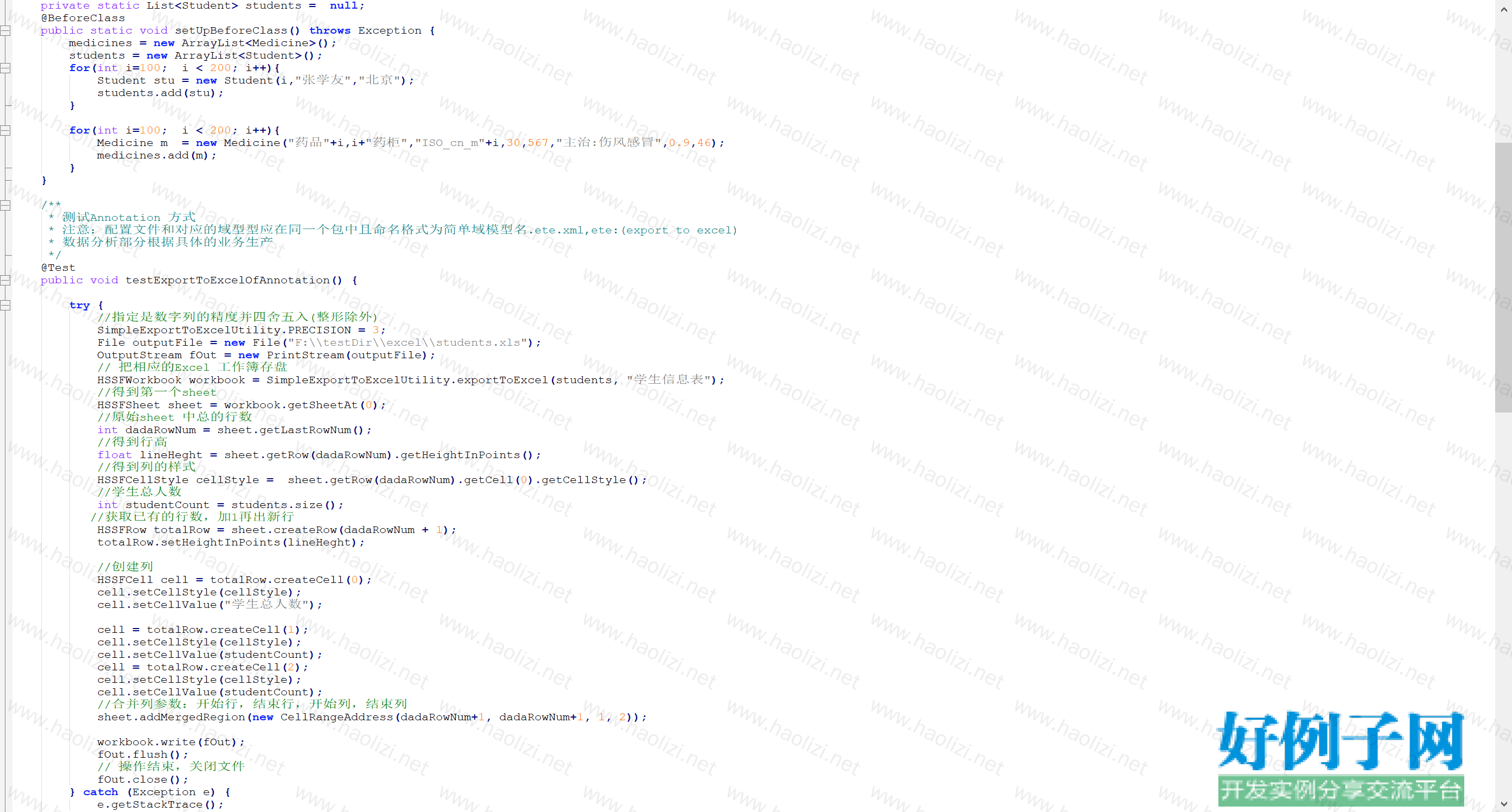The image size is (1512, 812).
Task: Click the scrollbar down arrow
Action: pos(1503,804)
